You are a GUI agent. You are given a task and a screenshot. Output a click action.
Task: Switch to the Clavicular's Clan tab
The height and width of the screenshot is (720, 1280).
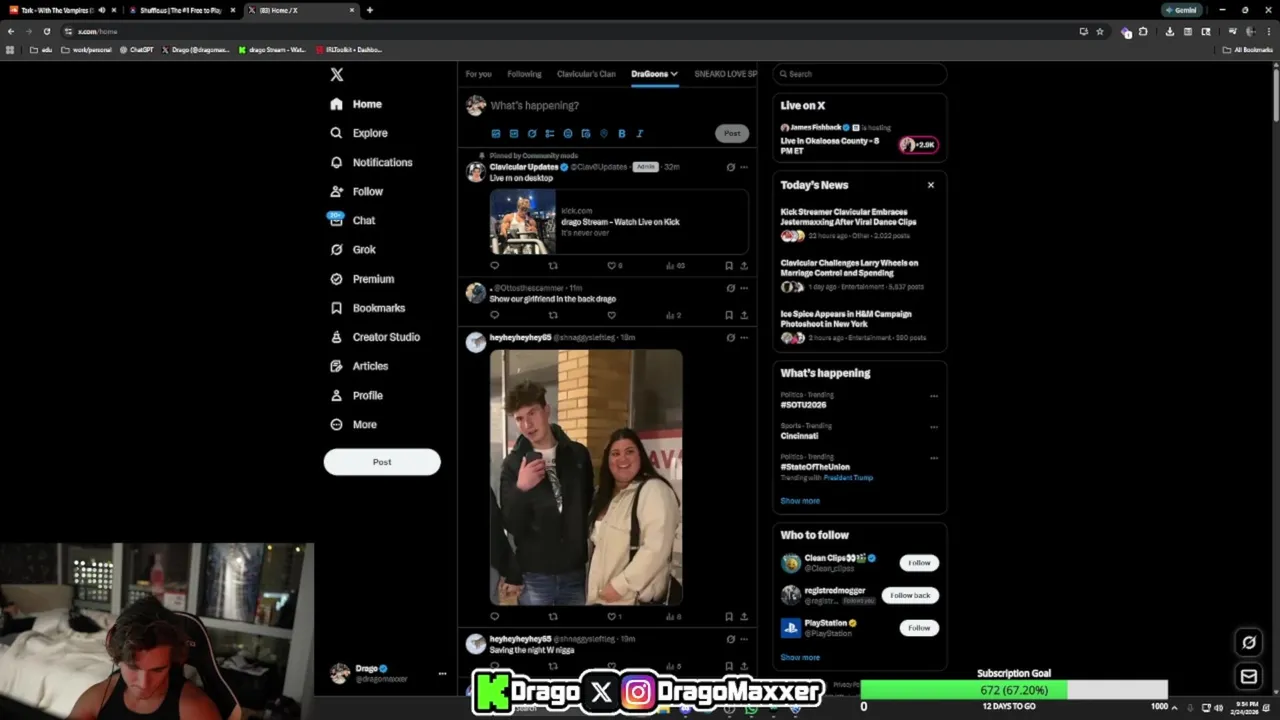(586, 74)
